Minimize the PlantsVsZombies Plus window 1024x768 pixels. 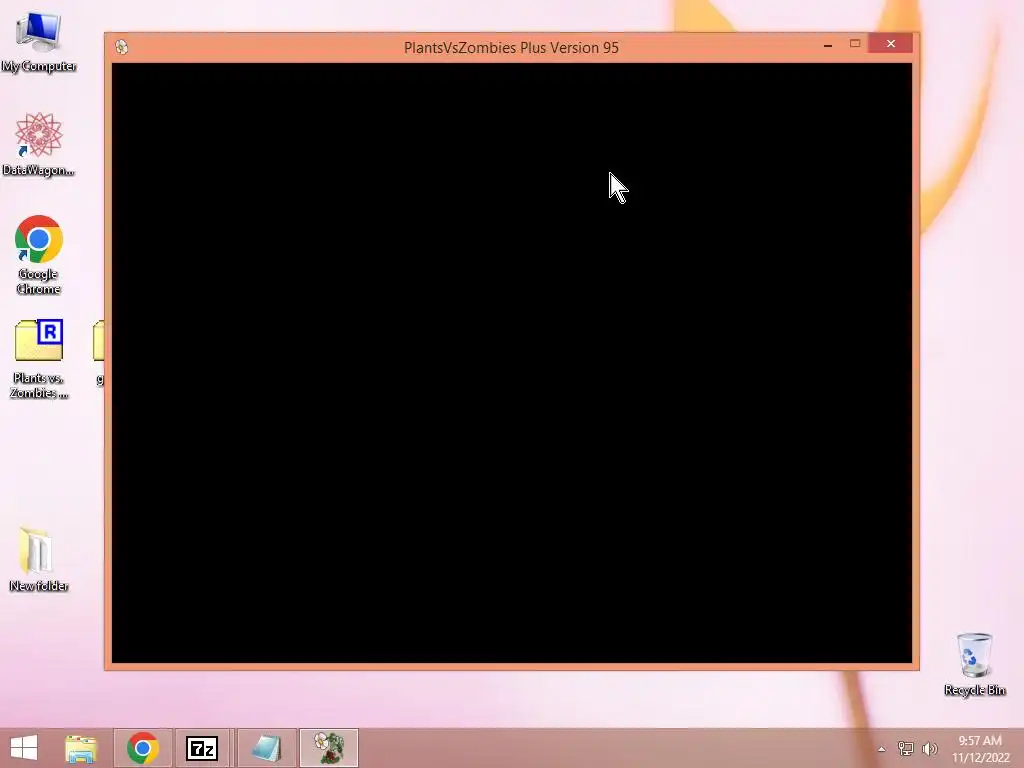tap(827, 44)
